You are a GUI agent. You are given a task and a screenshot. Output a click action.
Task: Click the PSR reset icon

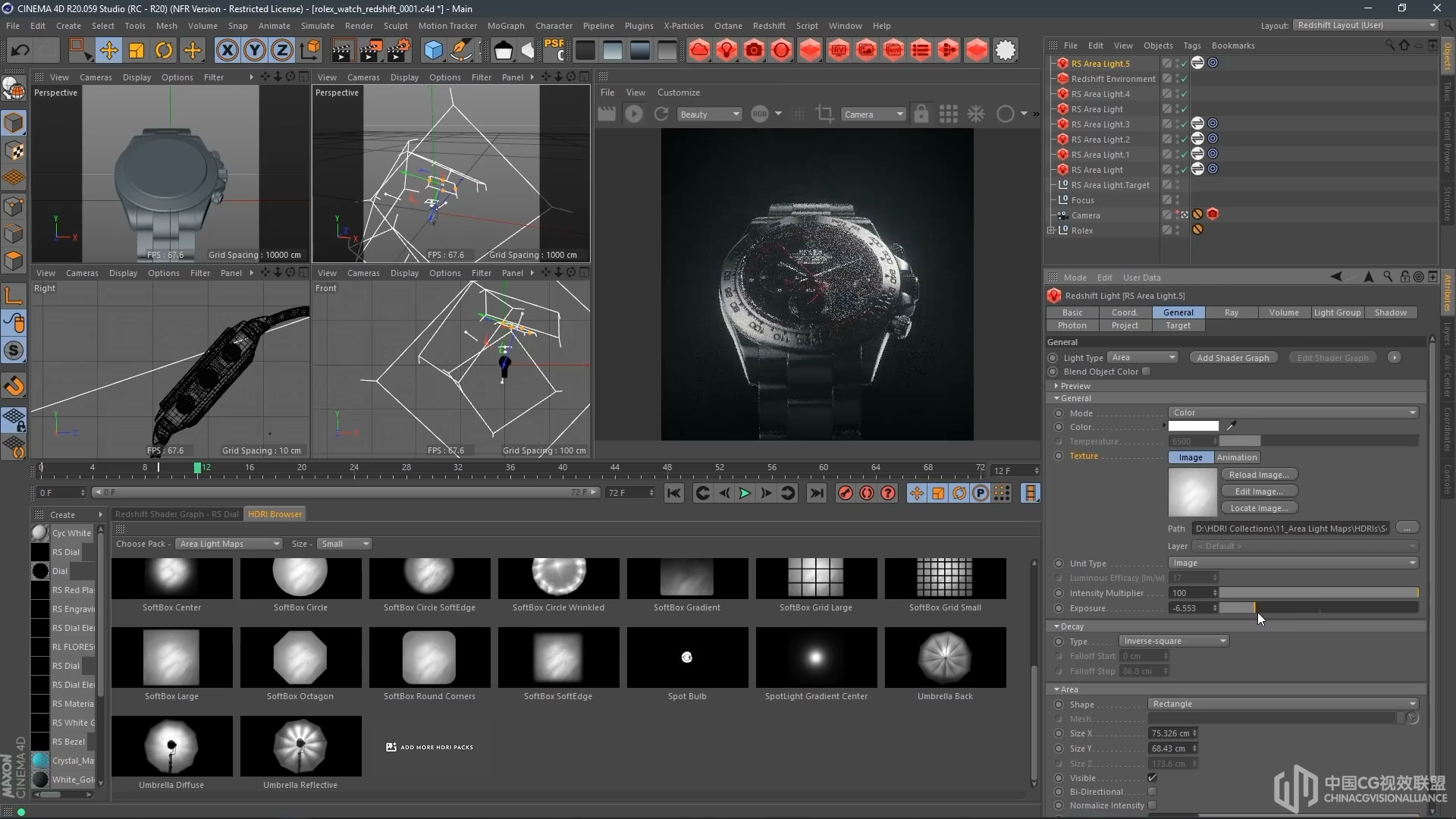554,50
